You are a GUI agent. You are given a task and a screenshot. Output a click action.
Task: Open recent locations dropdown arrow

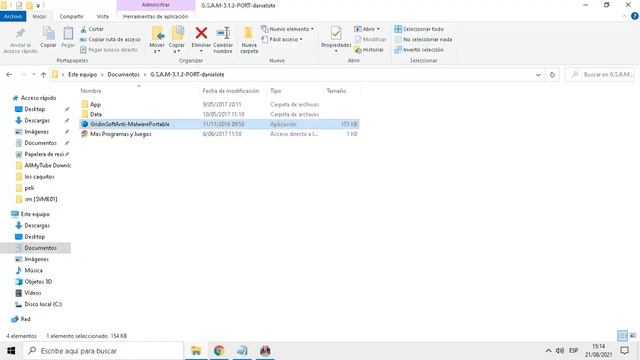pyautogui.click(x=33, y=75)
